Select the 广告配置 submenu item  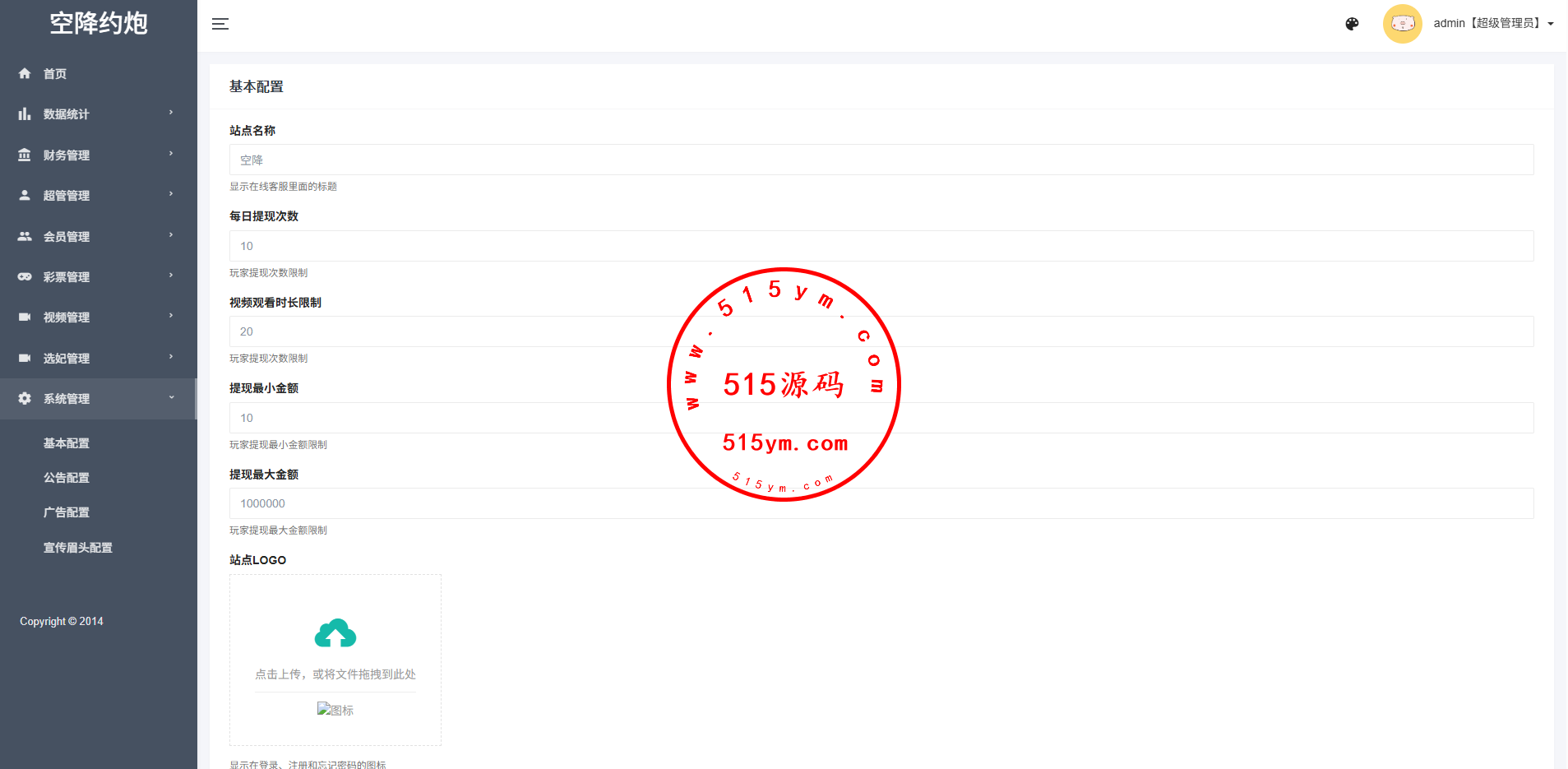tap(67, 512)
